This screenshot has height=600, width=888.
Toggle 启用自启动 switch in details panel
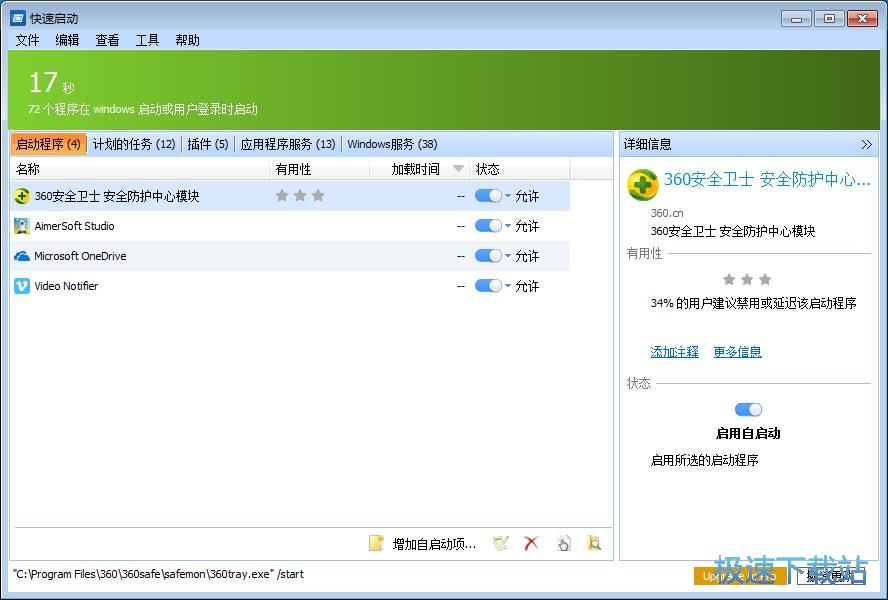[x=748, y=409]
